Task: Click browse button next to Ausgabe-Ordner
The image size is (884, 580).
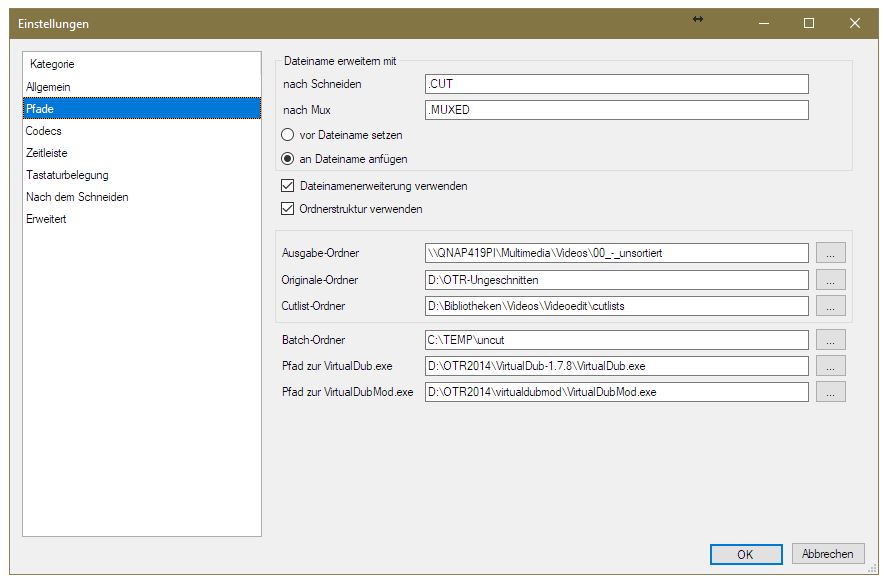Action: point(830,253)
